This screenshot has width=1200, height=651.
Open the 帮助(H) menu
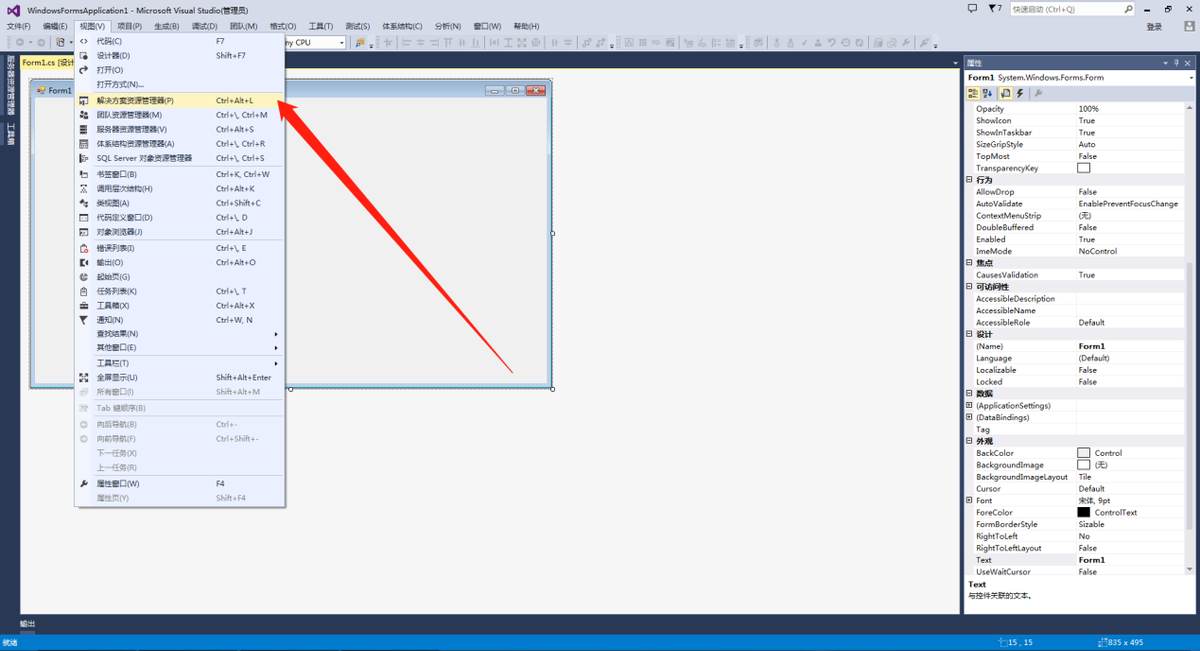(526, 26)
